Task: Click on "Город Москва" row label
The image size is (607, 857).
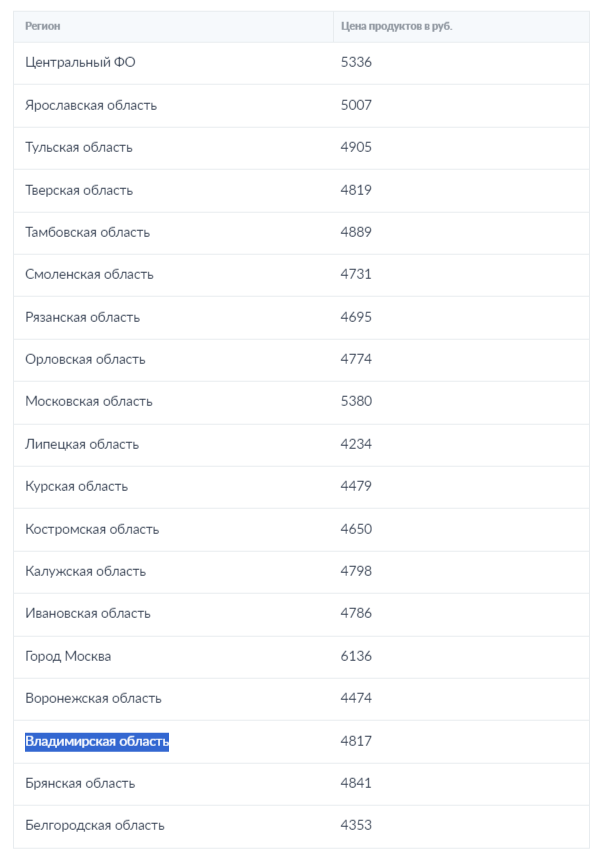Action: tap(68, 656)
